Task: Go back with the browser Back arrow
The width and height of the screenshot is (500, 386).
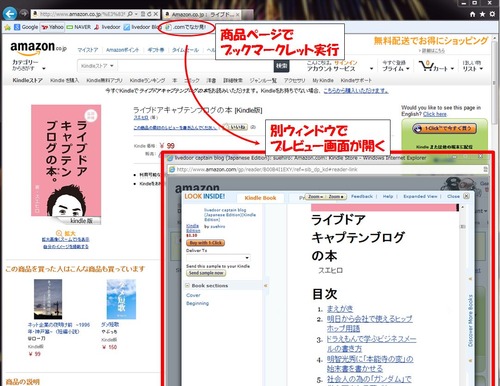Action: [x=10, y=14]
